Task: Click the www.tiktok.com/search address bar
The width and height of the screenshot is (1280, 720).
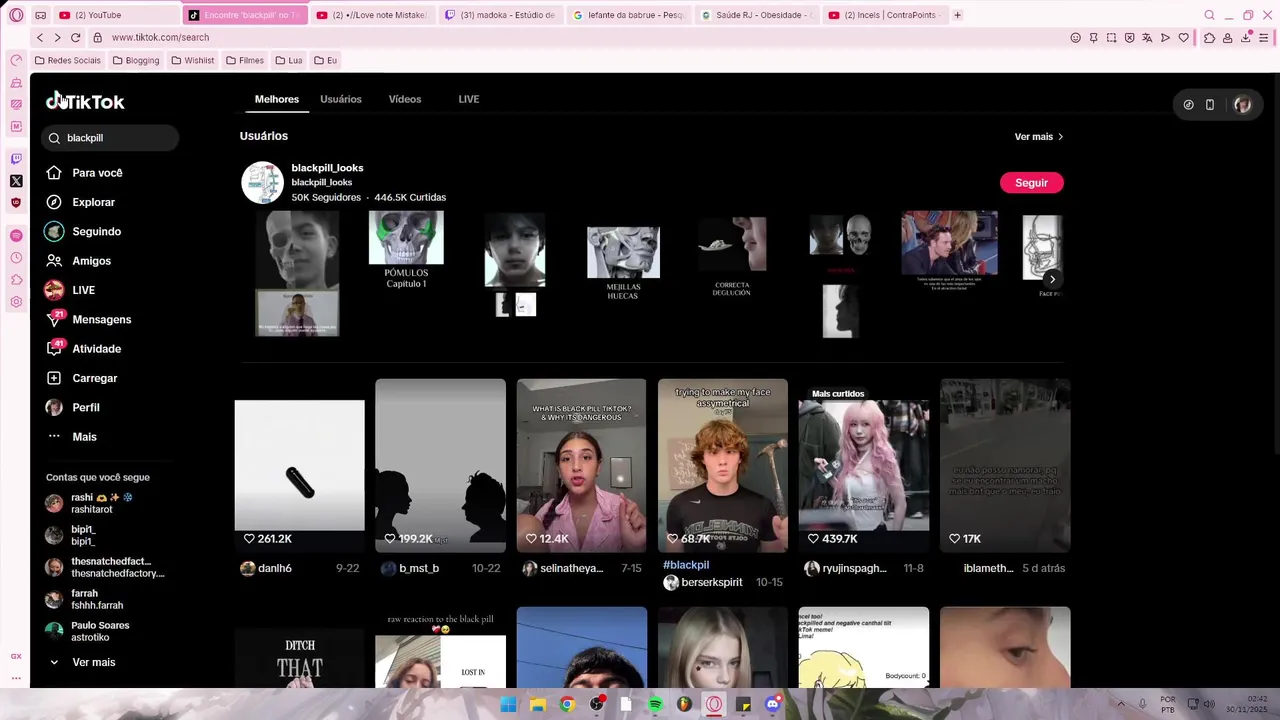Action: coord(160,37)
